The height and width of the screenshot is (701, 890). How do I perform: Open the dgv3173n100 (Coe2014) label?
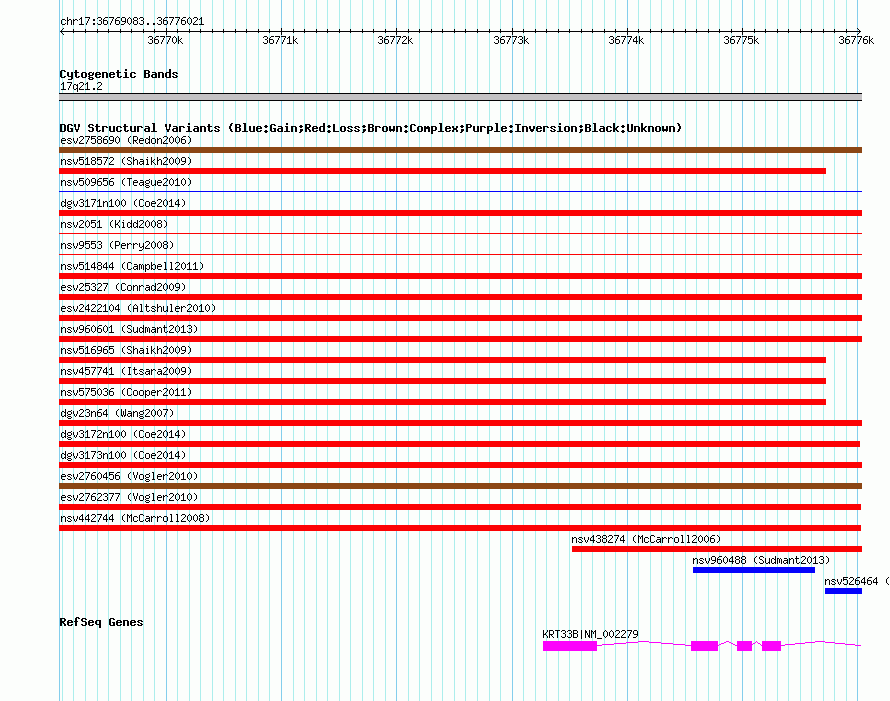123,455
